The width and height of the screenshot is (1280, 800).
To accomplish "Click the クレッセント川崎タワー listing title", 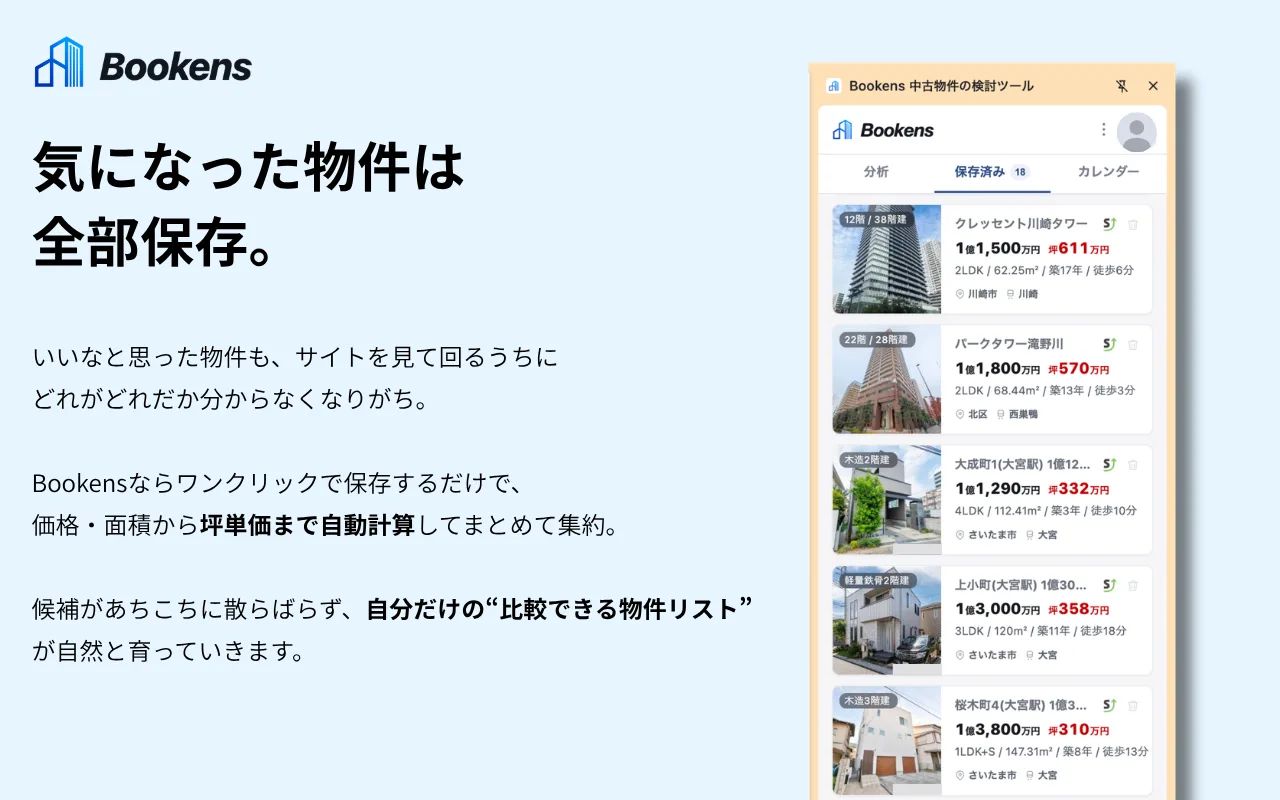I will click(x=1021, y=224).
